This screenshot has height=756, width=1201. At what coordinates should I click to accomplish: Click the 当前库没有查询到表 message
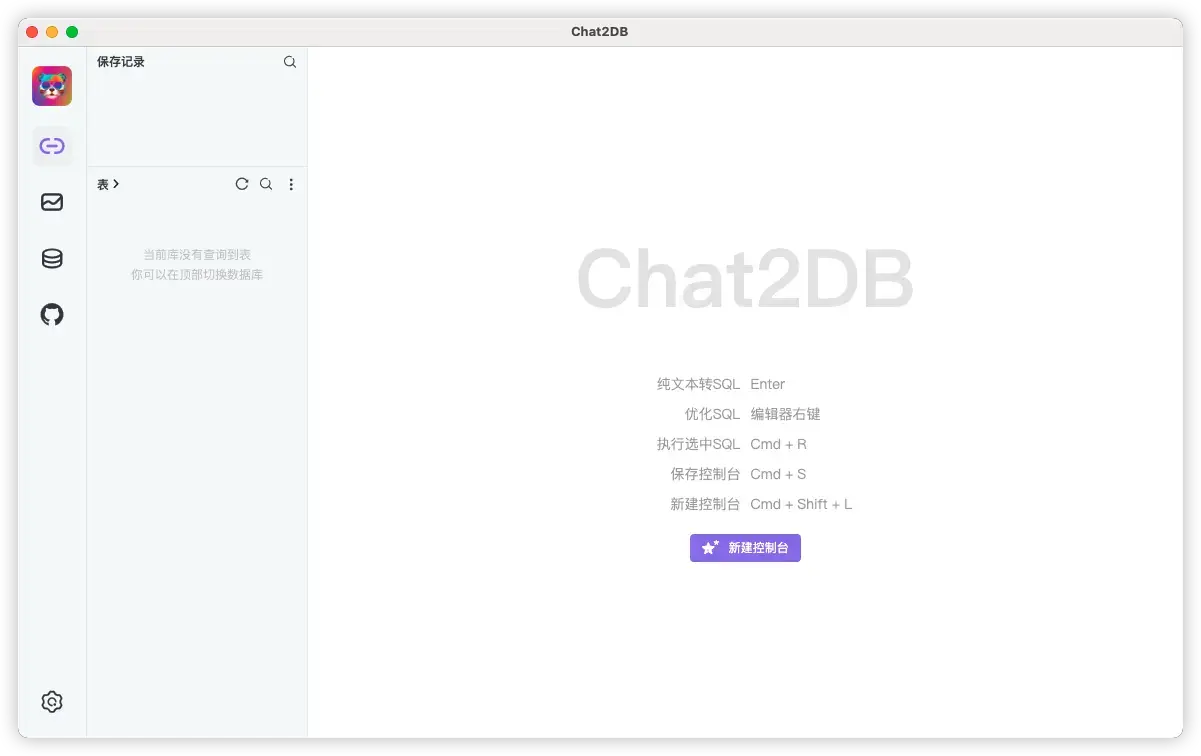(x=197, y=253)
